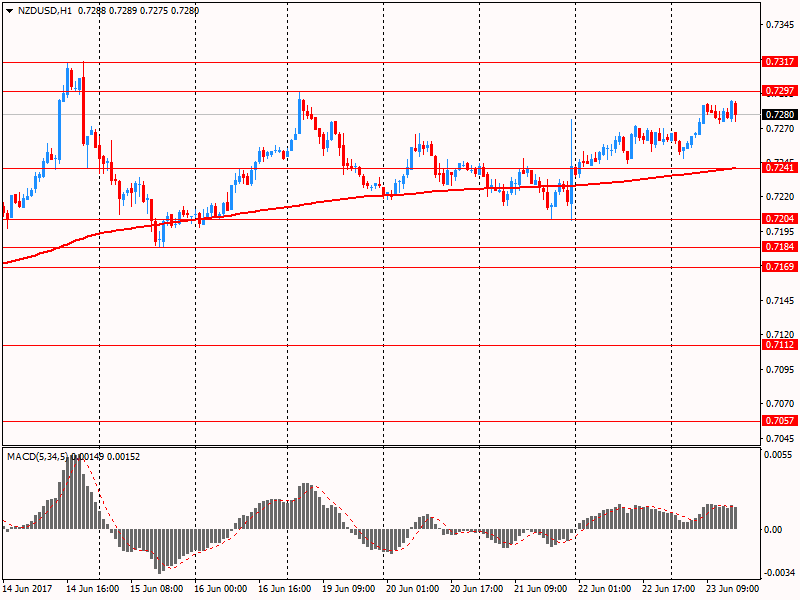Select the MACD scale value -0.0034
The width and height of the screenshot is (800, 600).
click(x=778, y=572)
